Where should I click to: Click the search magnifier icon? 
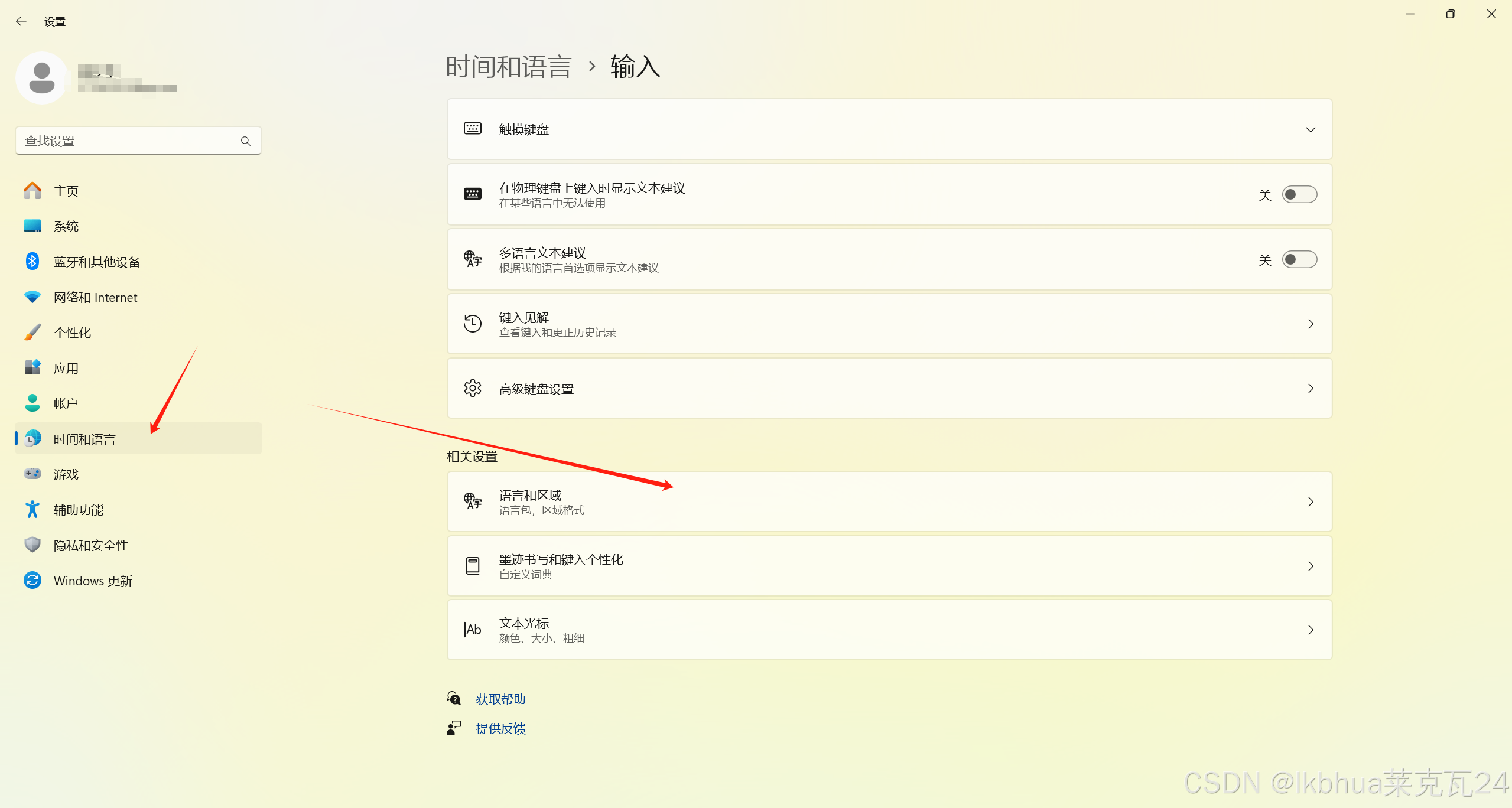[x=246, y=141]
